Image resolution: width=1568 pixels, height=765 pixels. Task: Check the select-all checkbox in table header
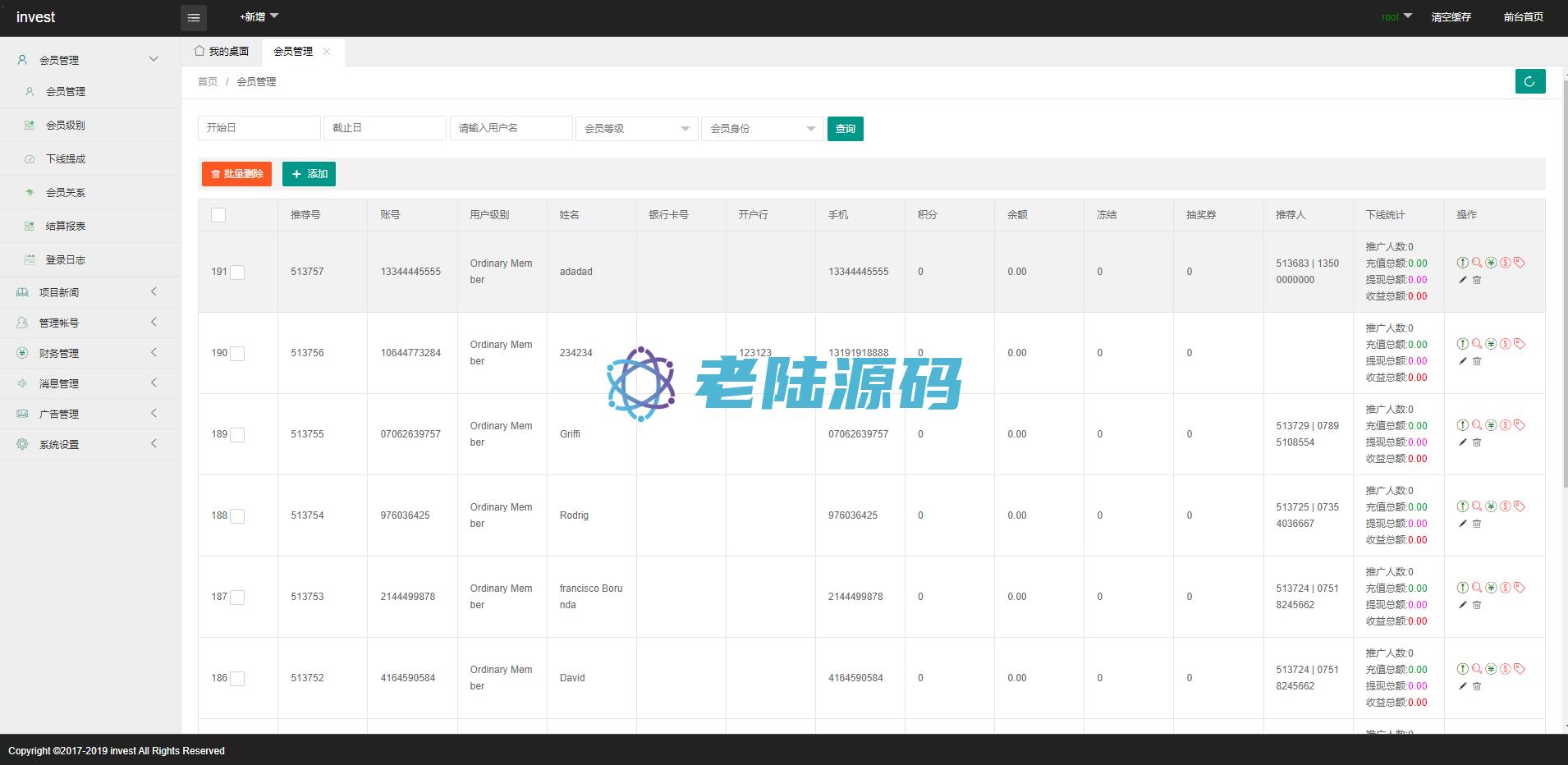click(218, 215)
